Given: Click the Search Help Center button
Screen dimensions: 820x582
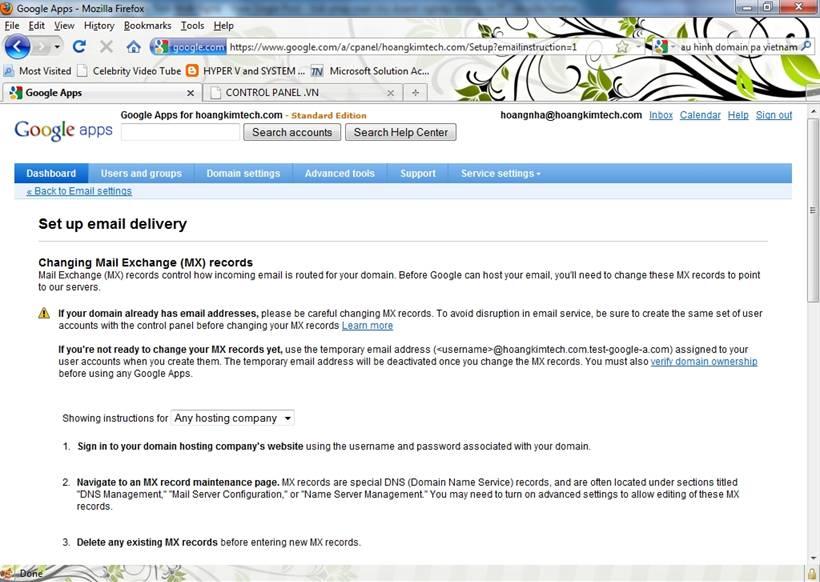Looking at the screenshot, I should click(x=401, y=132).
